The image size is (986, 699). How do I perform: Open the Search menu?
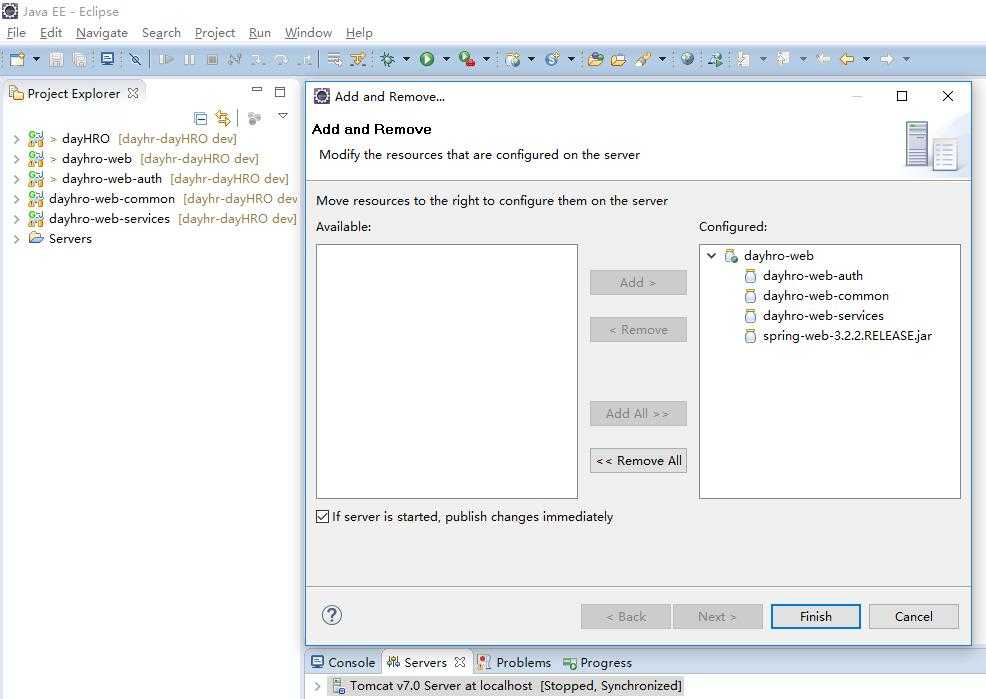(x=161, y=33)
